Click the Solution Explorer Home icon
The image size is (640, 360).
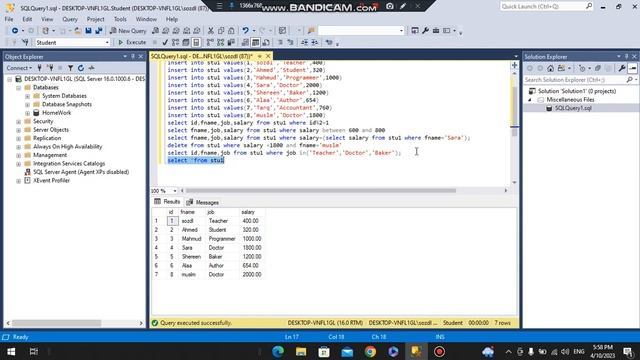point(550,68)
